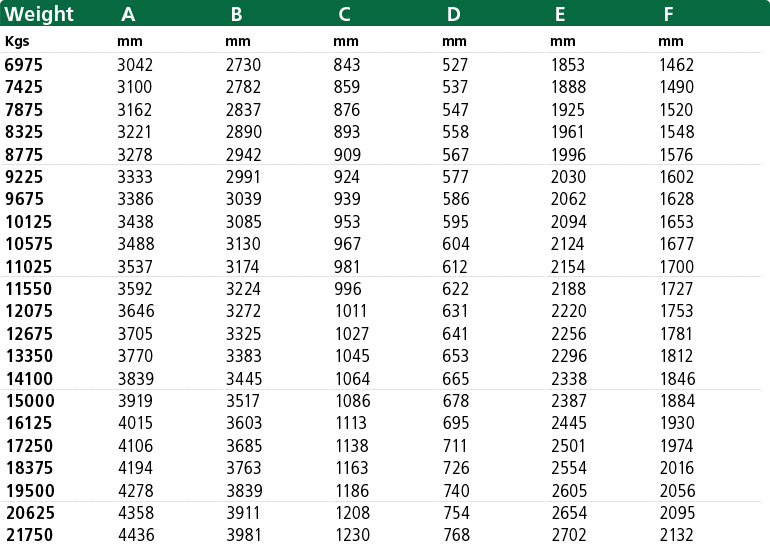The height and width of the screenshot is (546, 770).
Task: Select the 6975 weight row label
Action: [x=24, y=65]
